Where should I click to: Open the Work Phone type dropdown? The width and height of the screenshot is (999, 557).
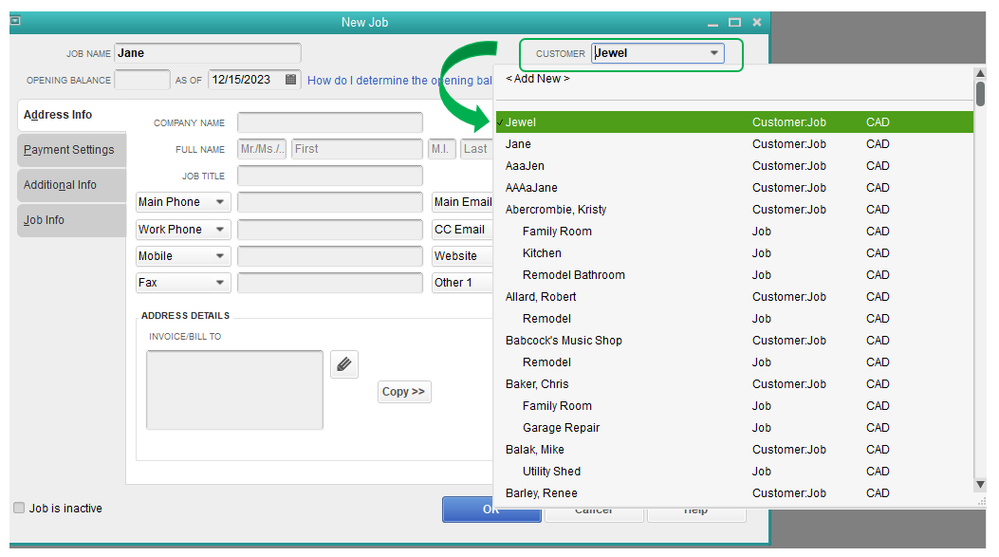pyautogui.click(x=182, y=229)
